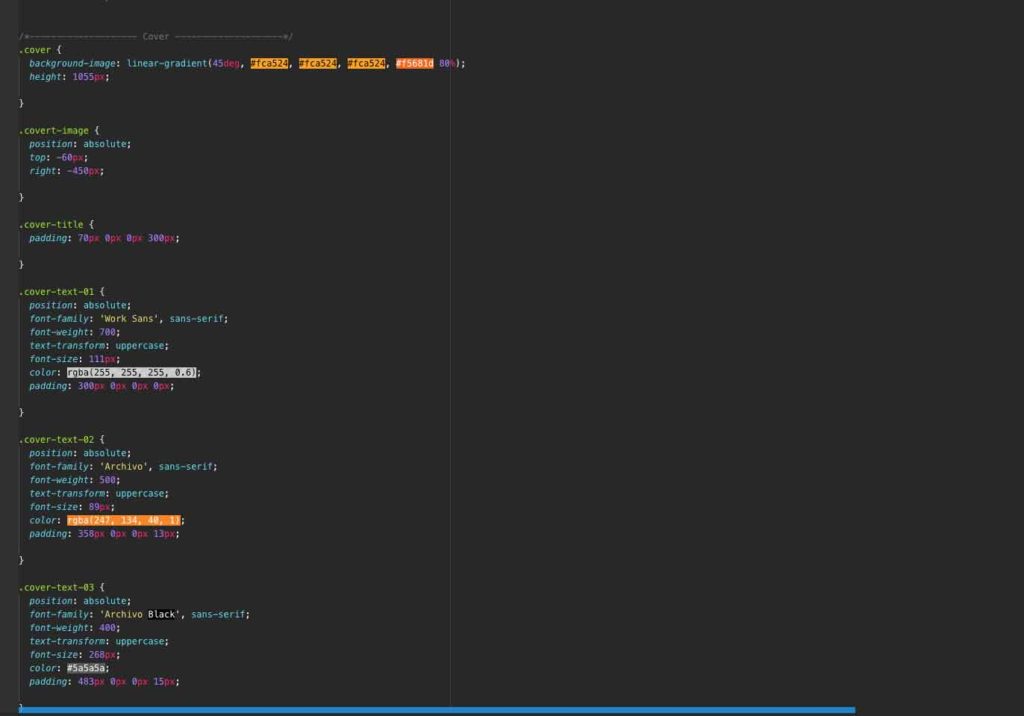
Task: Click the rgba(255, 255, 255, 0.6) color value
Action: [x=133, y=372]
